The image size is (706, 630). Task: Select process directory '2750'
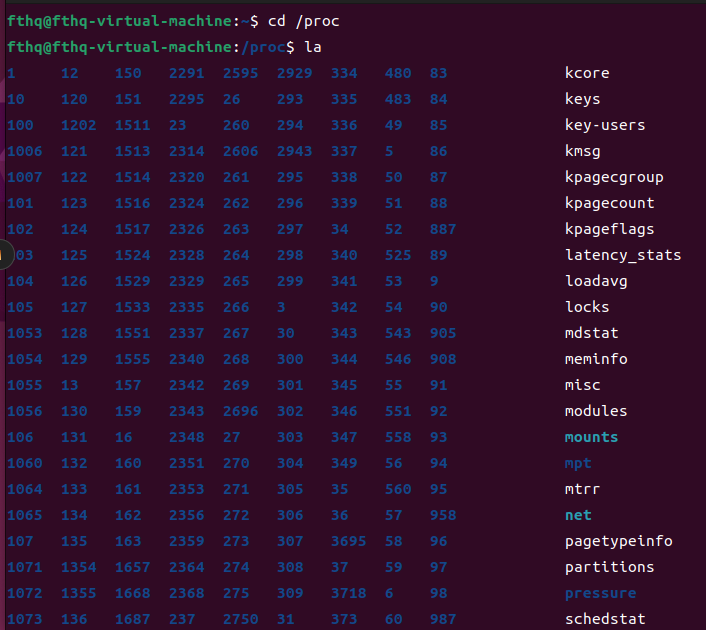point(240,619)
